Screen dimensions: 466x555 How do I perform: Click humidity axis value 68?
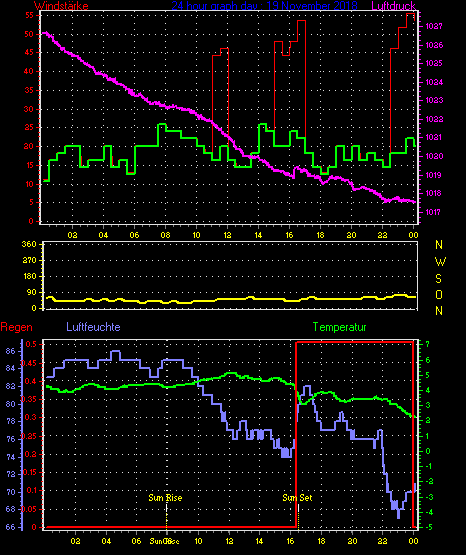(x=11, y=509)
